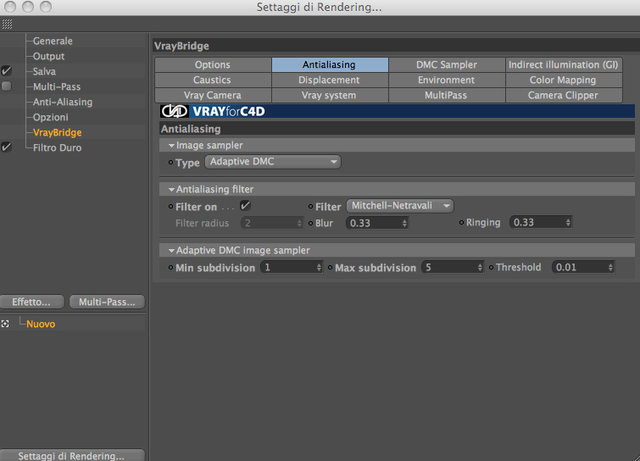Screen dimensions: 640x461
Task: Click the VrayBridge panel heading
Action: tap(182, 46)
